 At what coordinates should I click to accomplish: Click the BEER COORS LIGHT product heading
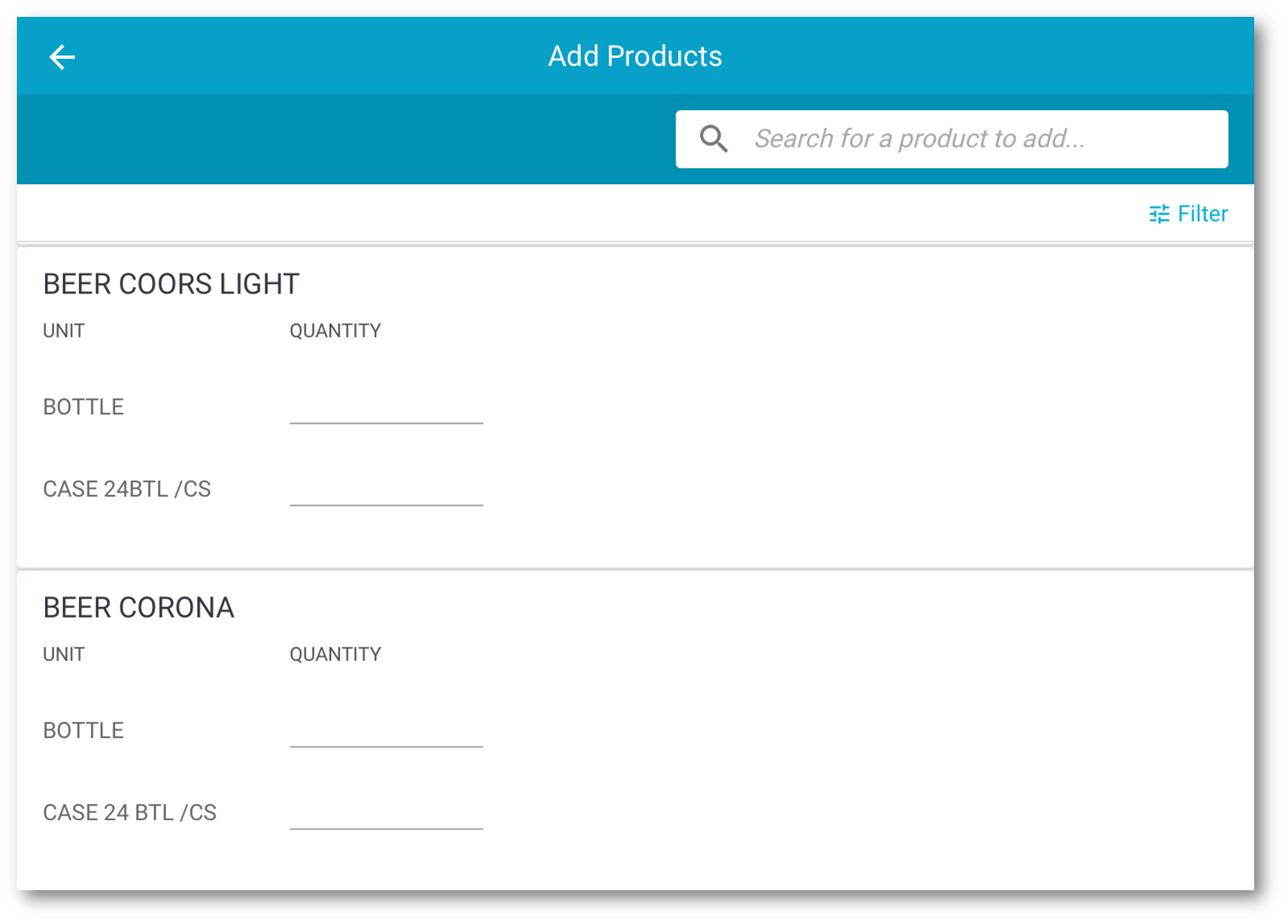tap(171, 284)
